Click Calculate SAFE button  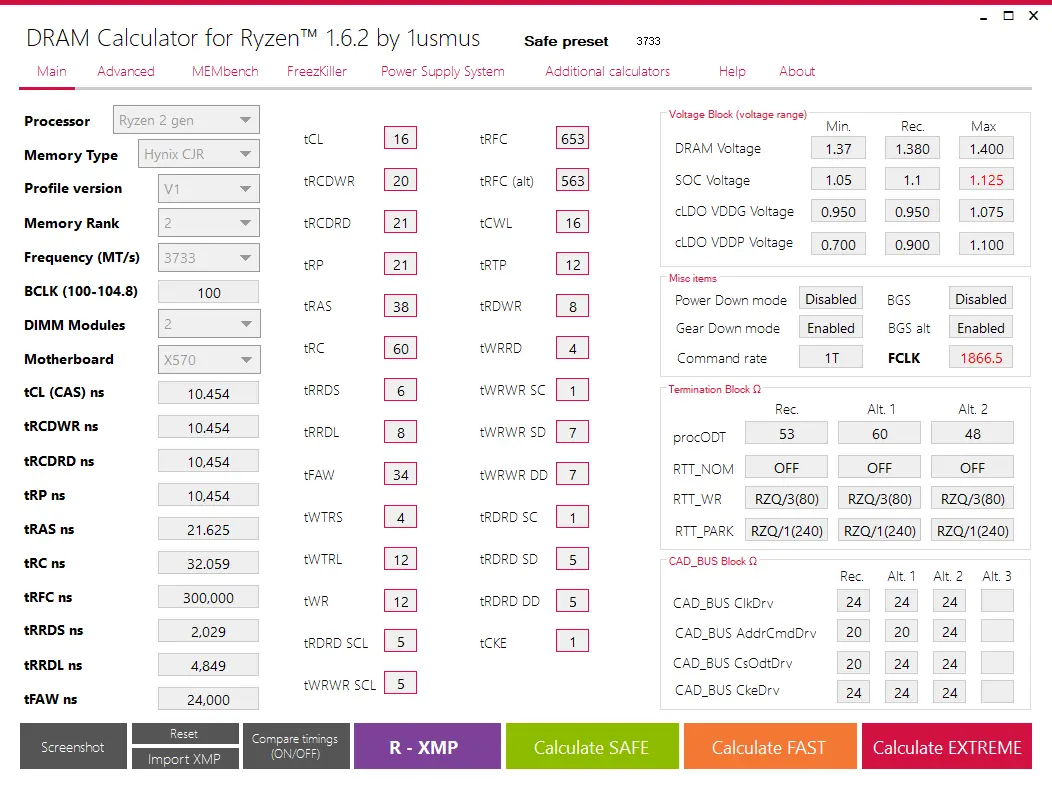coord(592,746)
